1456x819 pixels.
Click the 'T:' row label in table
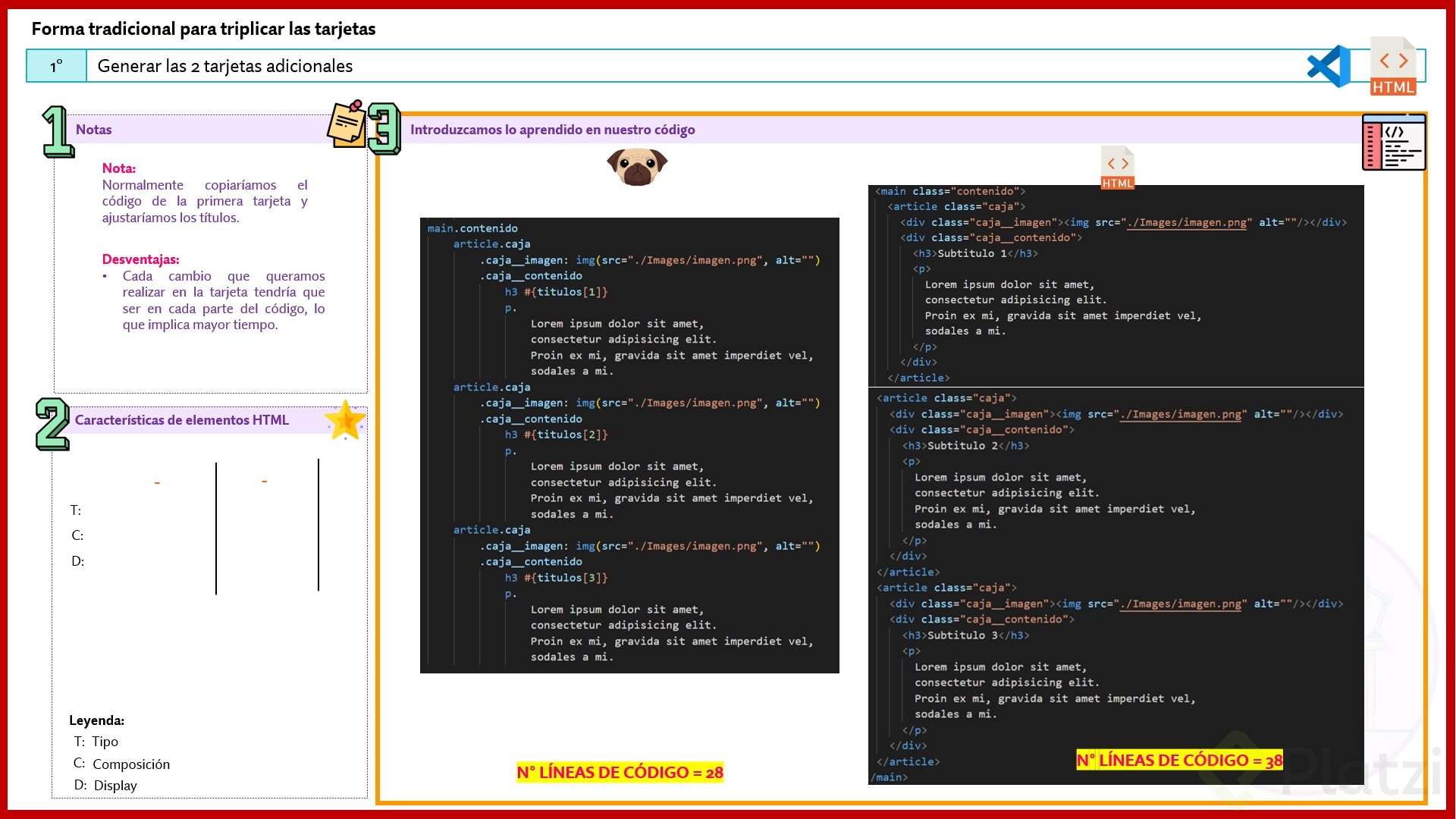tap(76, 510)
